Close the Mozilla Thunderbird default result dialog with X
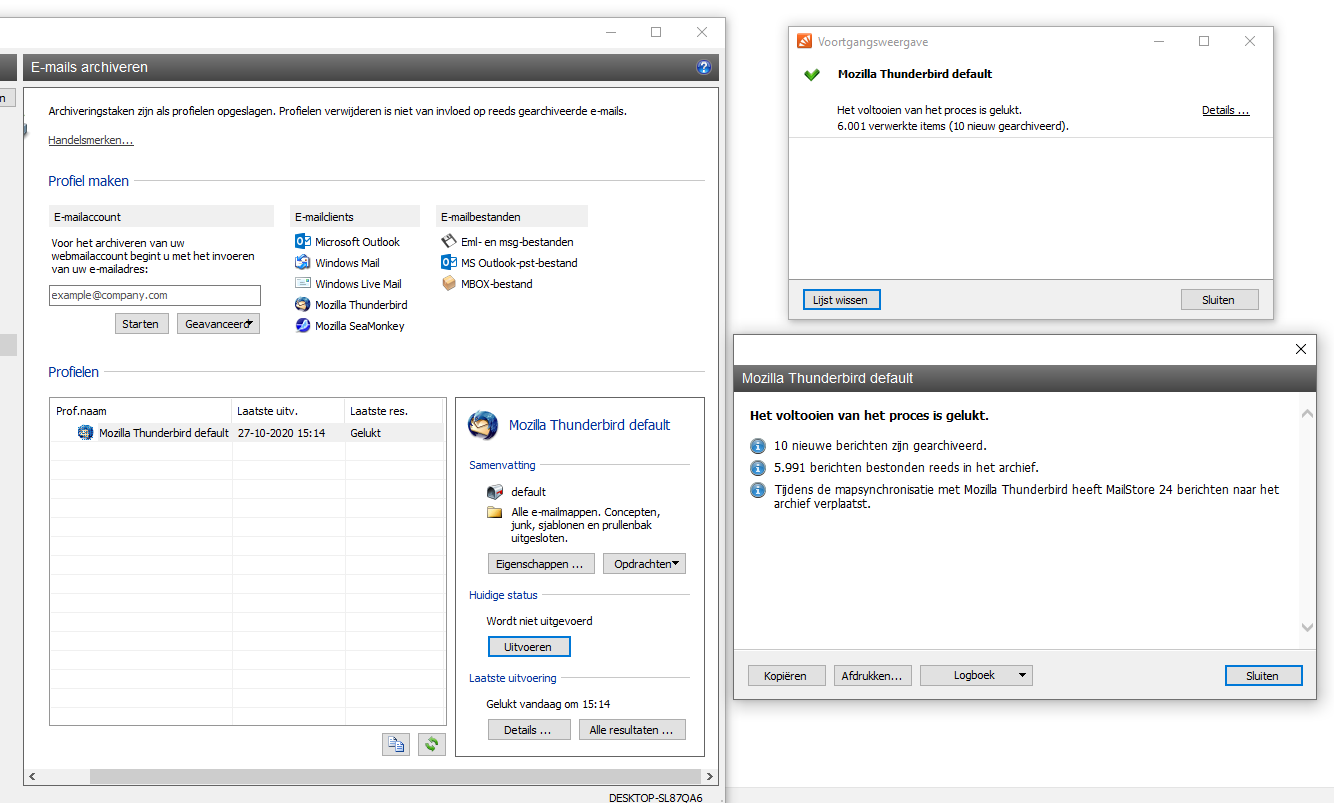The image size is (1334, 803). point(1301,349)
